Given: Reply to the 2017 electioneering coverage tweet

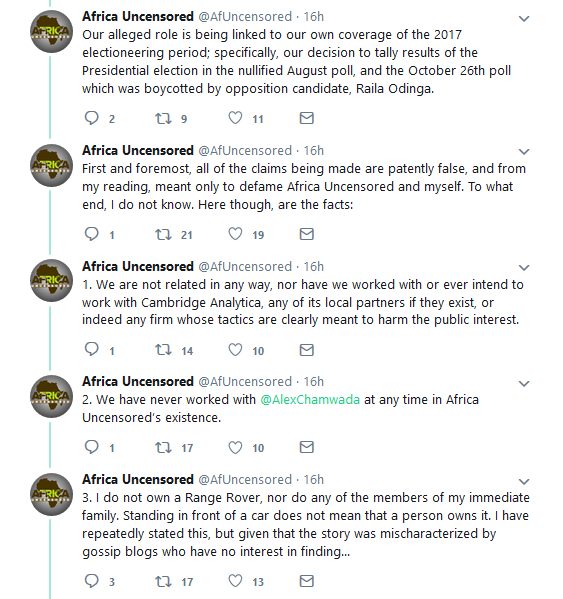Looking at the screenshot, I should [x=92, y=118].
